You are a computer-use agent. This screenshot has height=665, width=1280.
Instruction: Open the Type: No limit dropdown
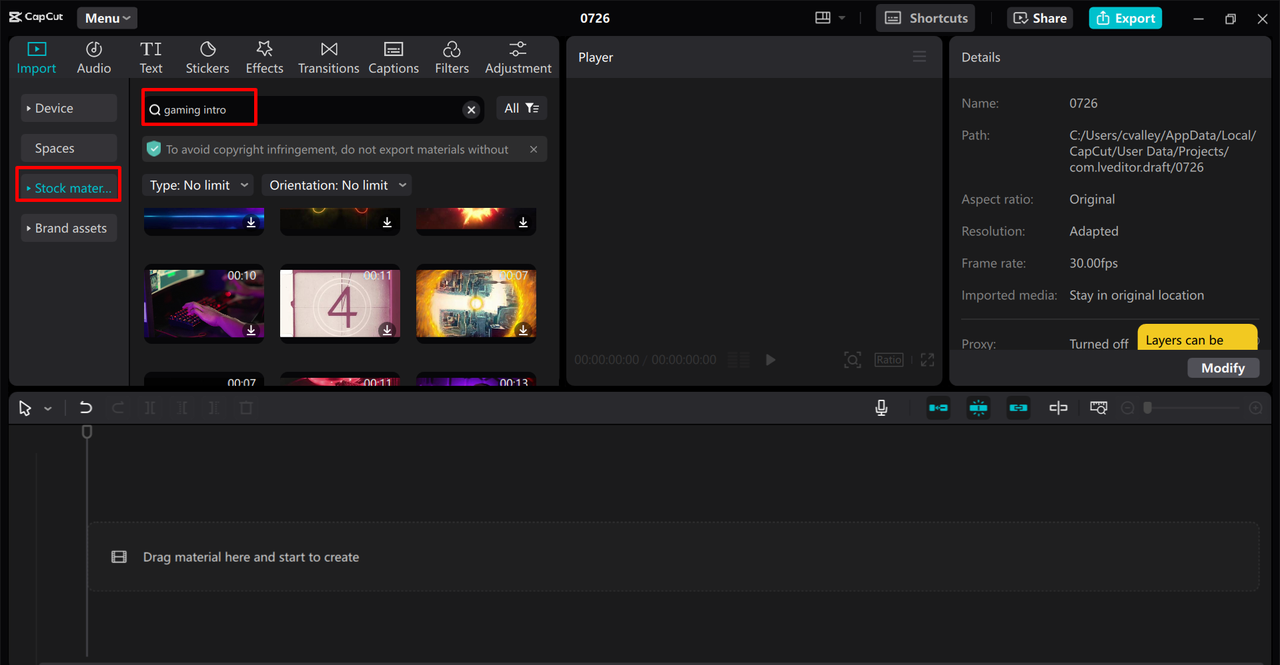(x=198, y=185)
